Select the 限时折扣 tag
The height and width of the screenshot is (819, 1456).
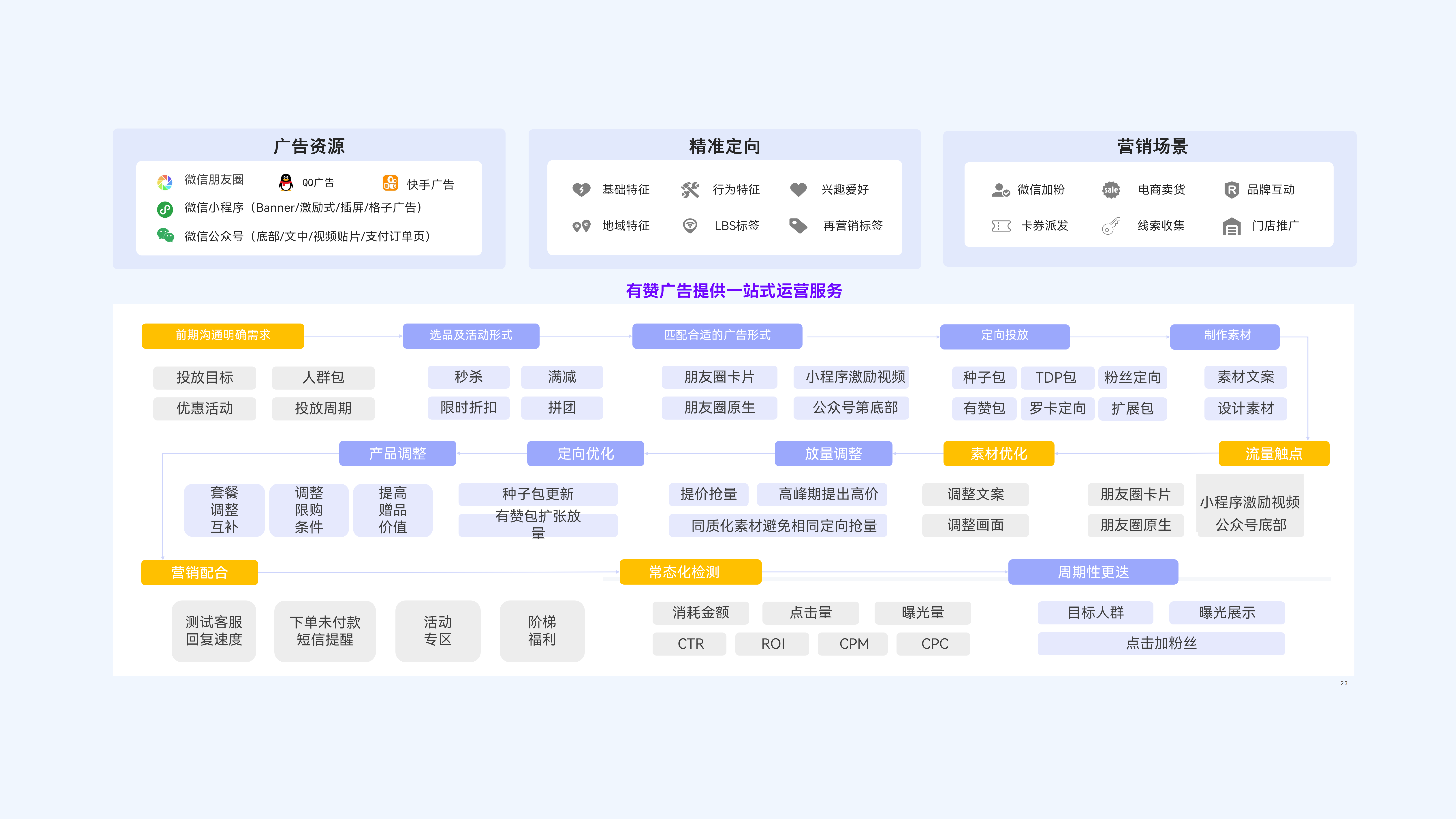pos(469,408)
